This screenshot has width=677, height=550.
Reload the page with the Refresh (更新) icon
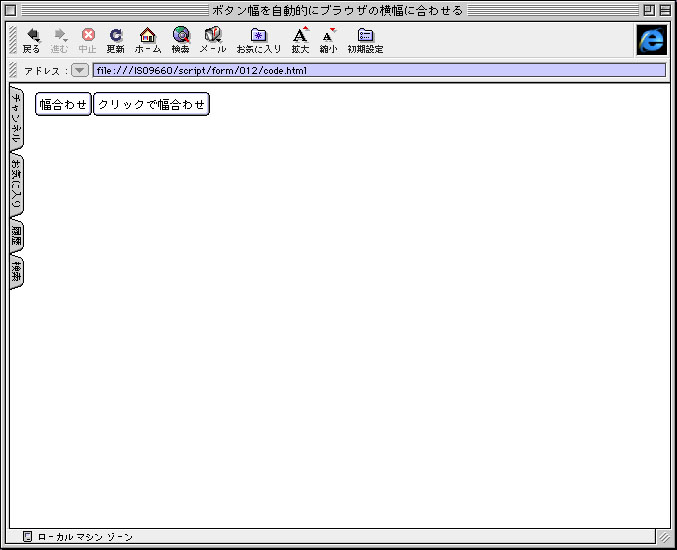pyautogui.click(x=116, y=36)
